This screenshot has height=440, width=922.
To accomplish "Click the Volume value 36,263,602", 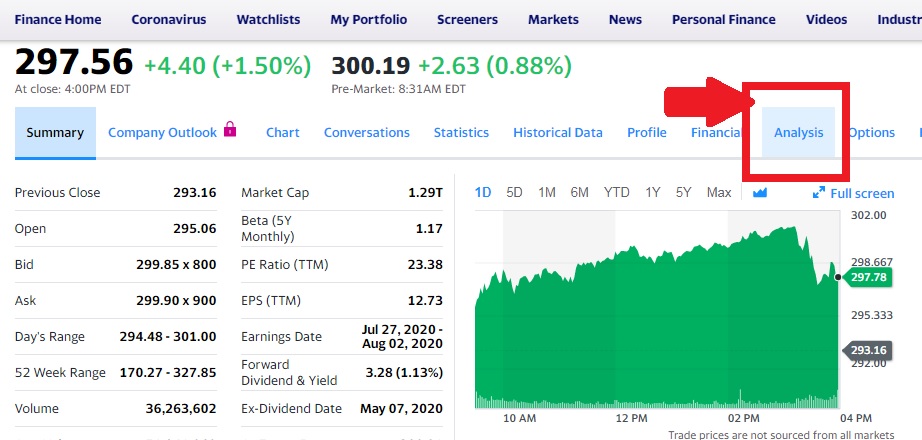I will click(x=181, y=408).
